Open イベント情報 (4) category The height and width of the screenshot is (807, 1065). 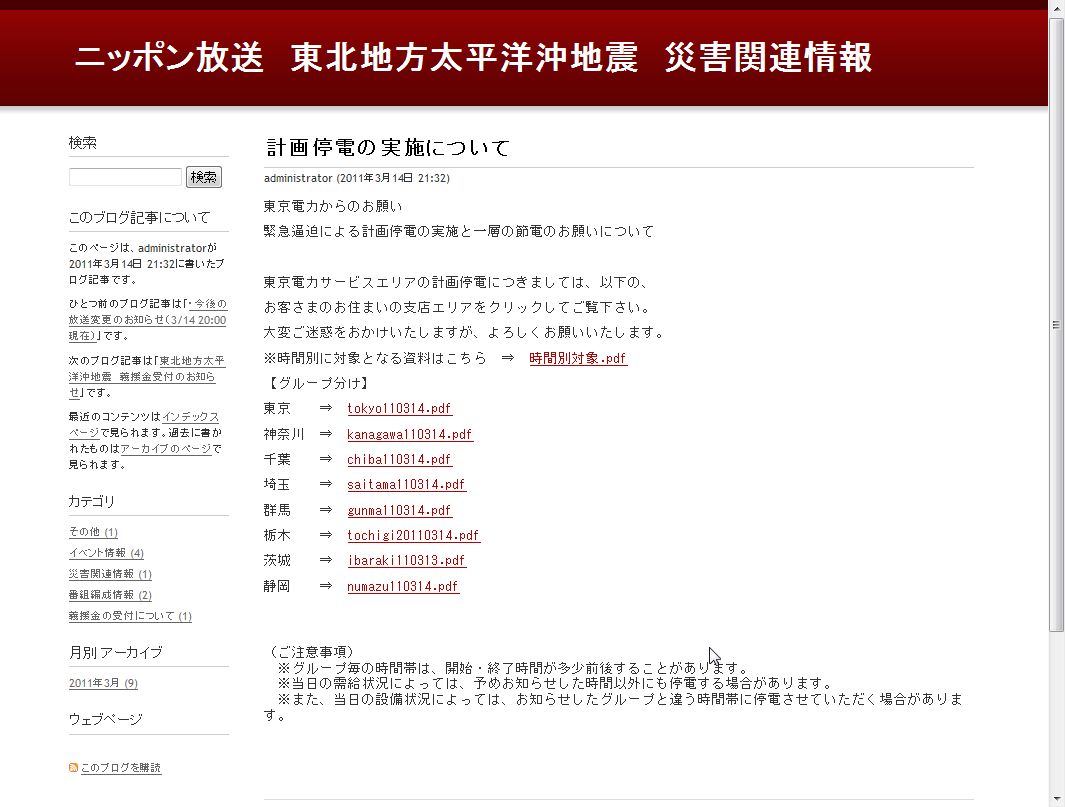click(106, 553)
